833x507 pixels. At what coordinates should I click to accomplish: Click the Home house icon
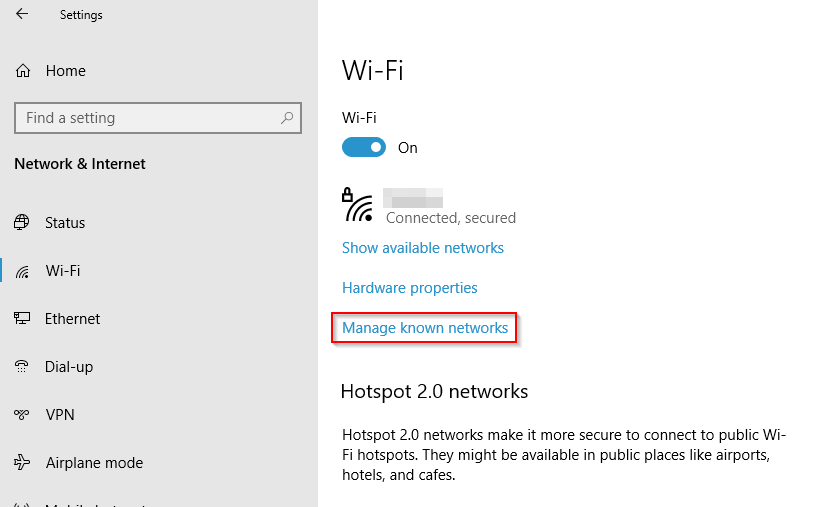pyautogui.click(x=22, y=71)
